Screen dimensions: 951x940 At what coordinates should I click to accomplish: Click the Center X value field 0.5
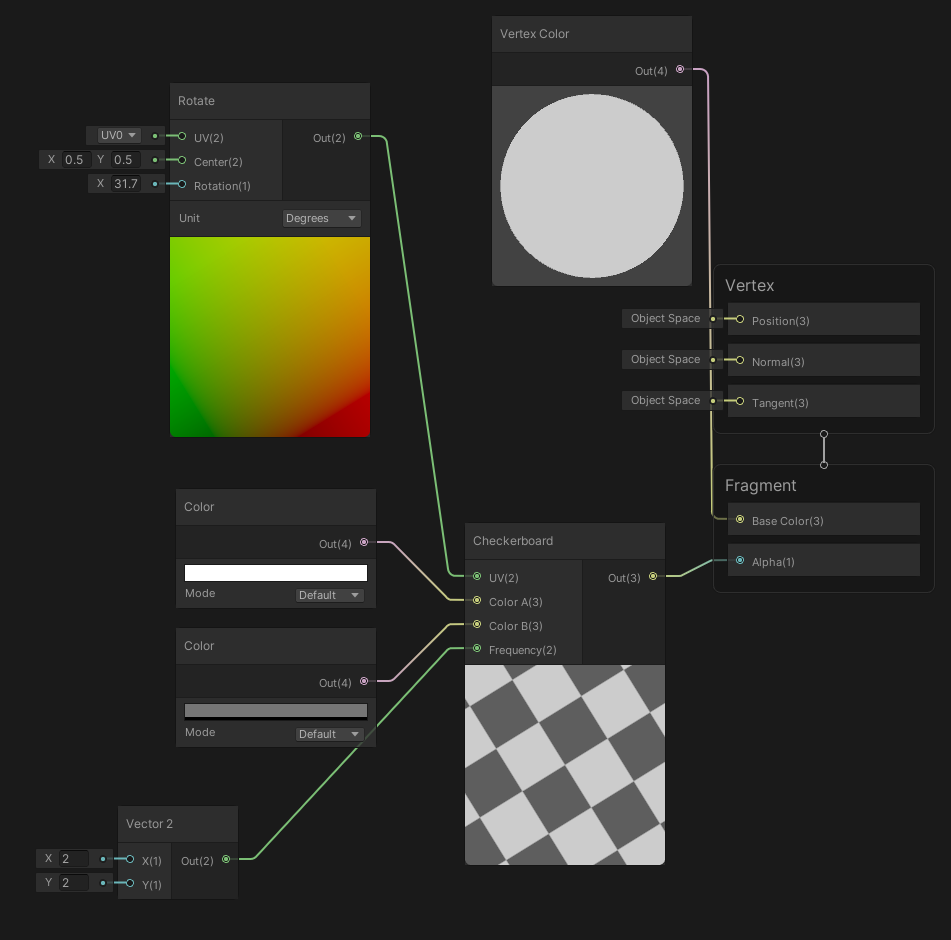click(76, 159)
